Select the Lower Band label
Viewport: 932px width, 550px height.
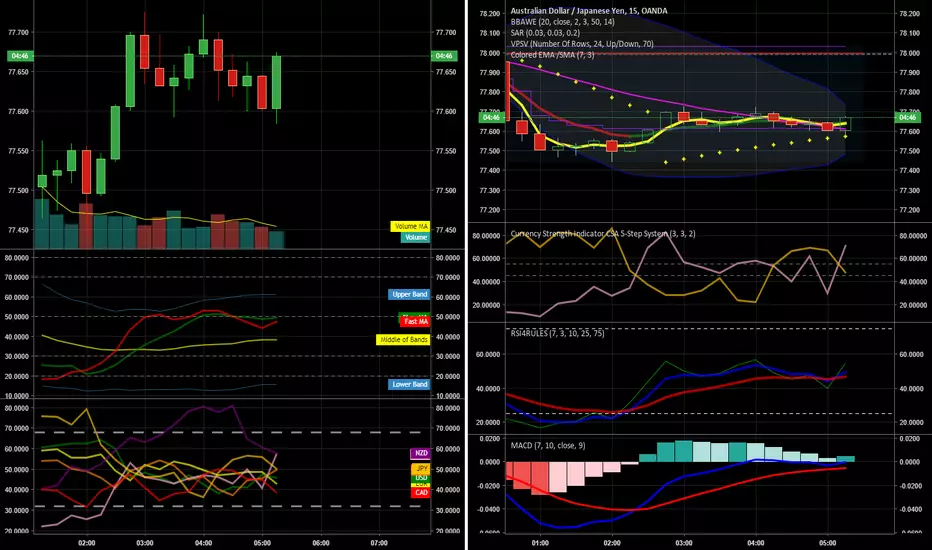click(x=409, y=384)
